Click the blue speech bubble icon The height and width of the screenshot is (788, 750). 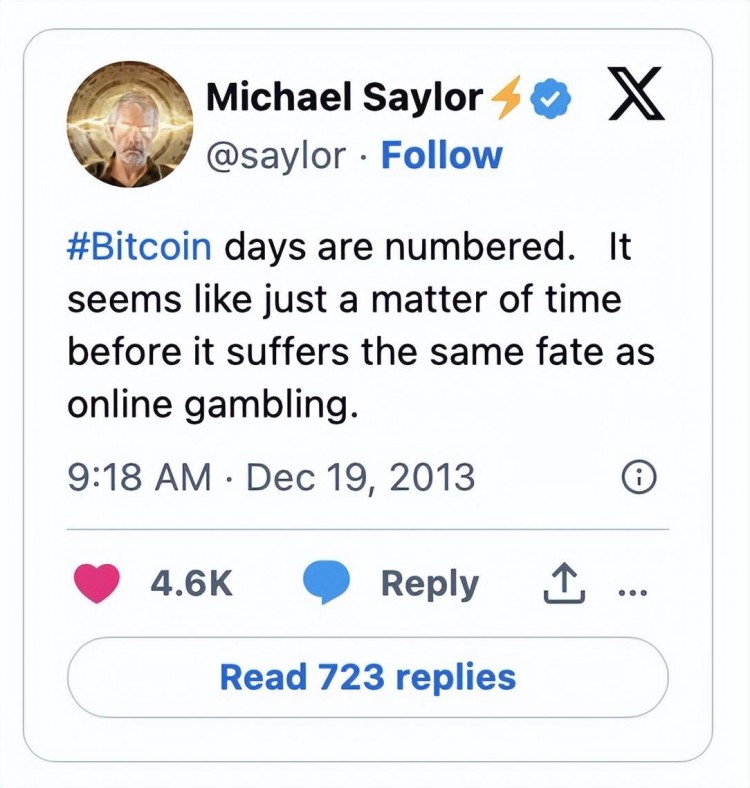326,582
